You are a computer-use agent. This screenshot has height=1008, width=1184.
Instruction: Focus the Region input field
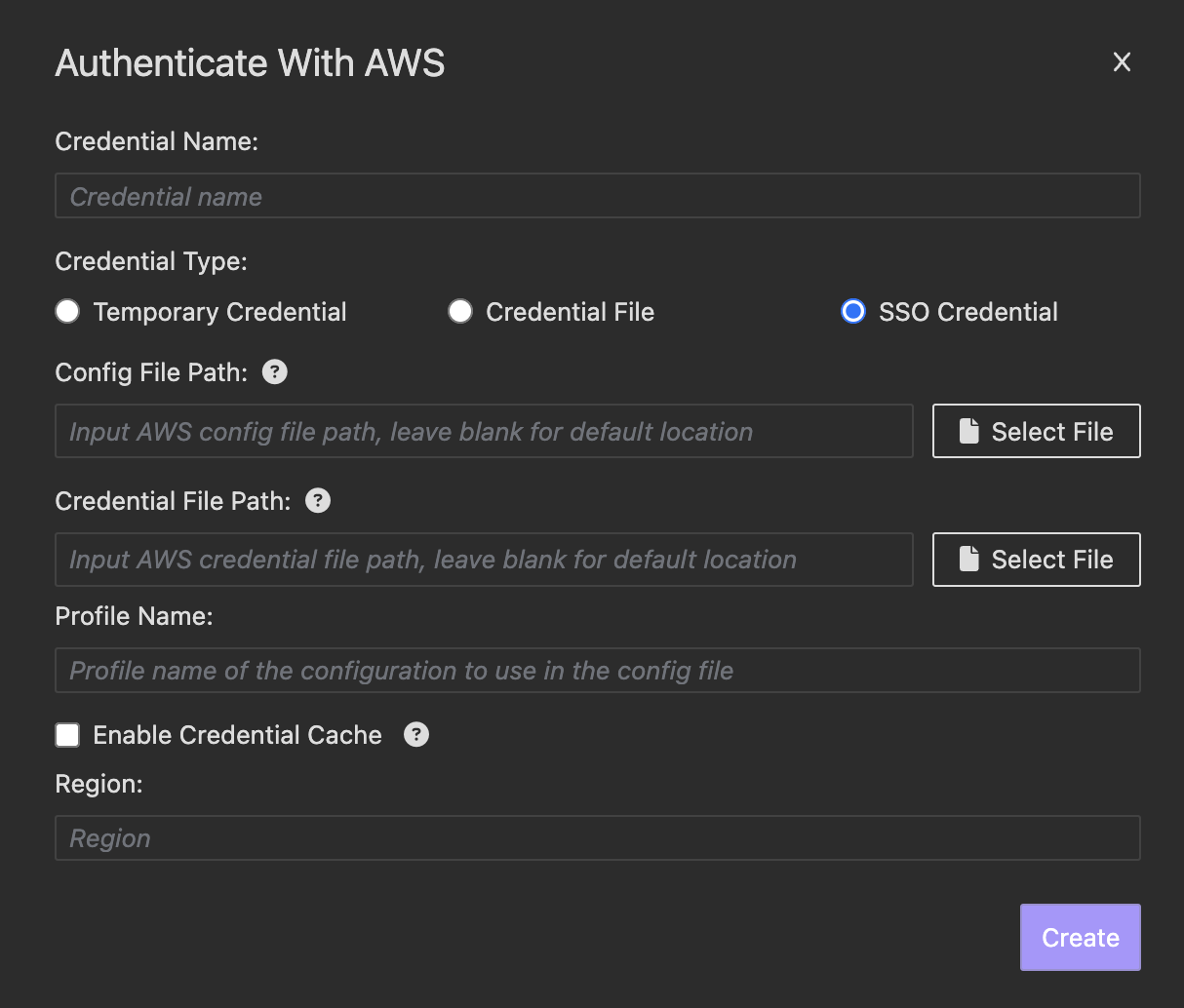[597, 837]
